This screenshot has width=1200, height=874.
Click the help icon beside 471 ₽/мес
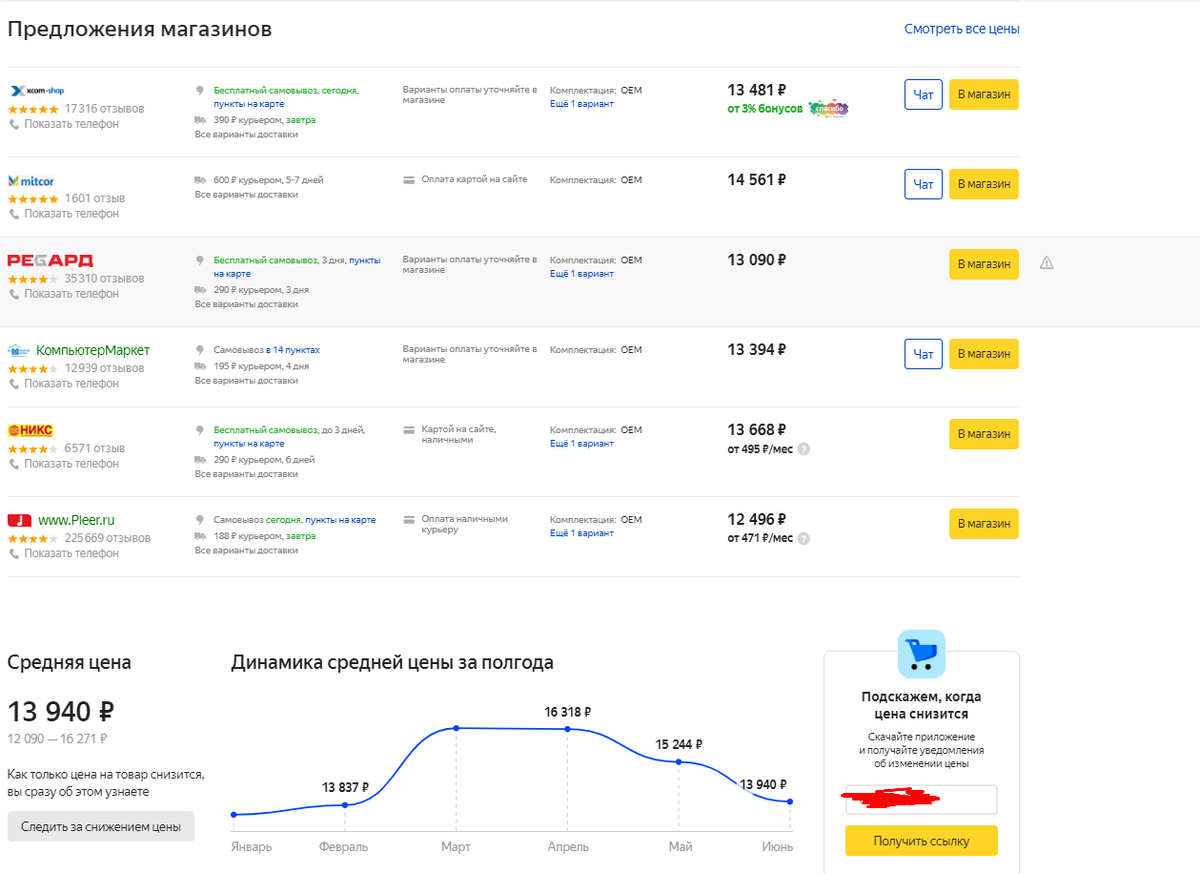click(x=803, y=539)
